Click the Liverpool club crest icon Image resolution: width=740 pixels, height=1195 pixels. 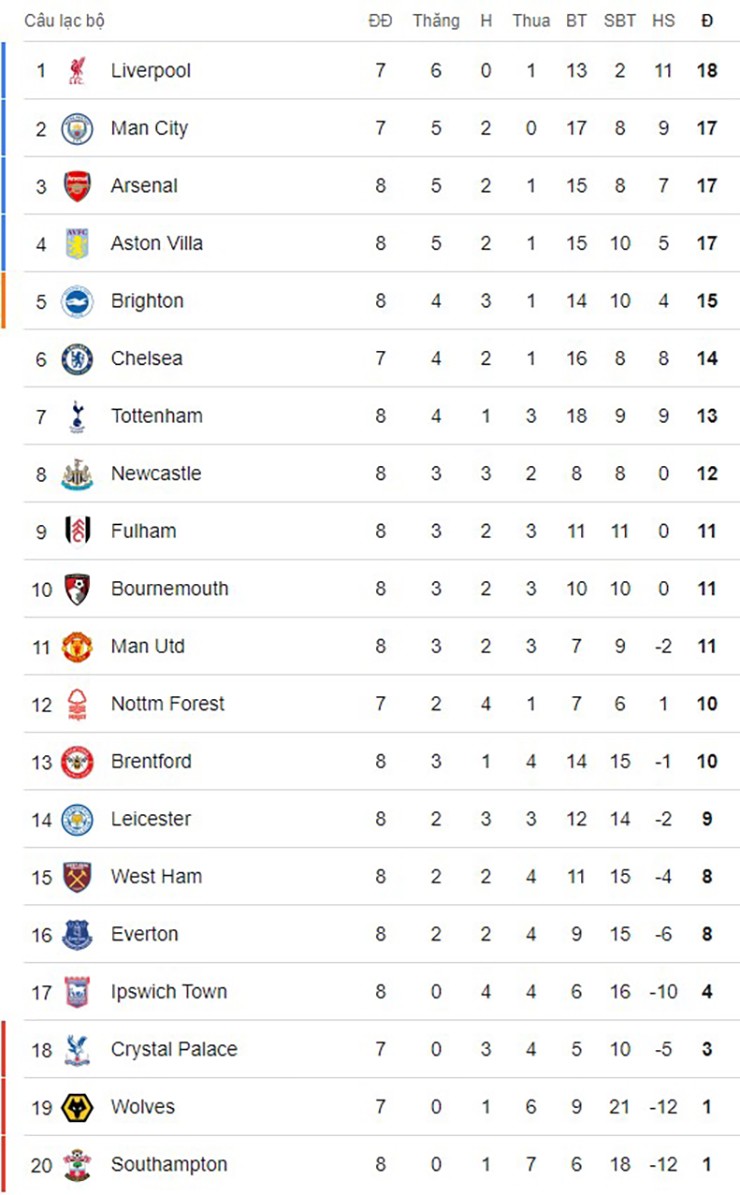[77, 71]
